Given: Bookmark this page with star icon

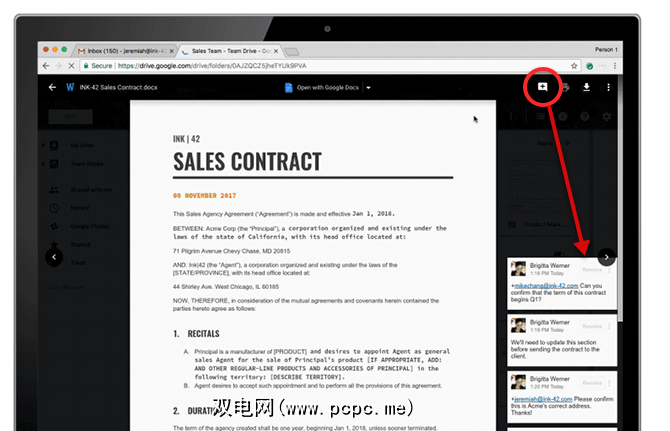Looking at the screenshot, I should point(574,66).
